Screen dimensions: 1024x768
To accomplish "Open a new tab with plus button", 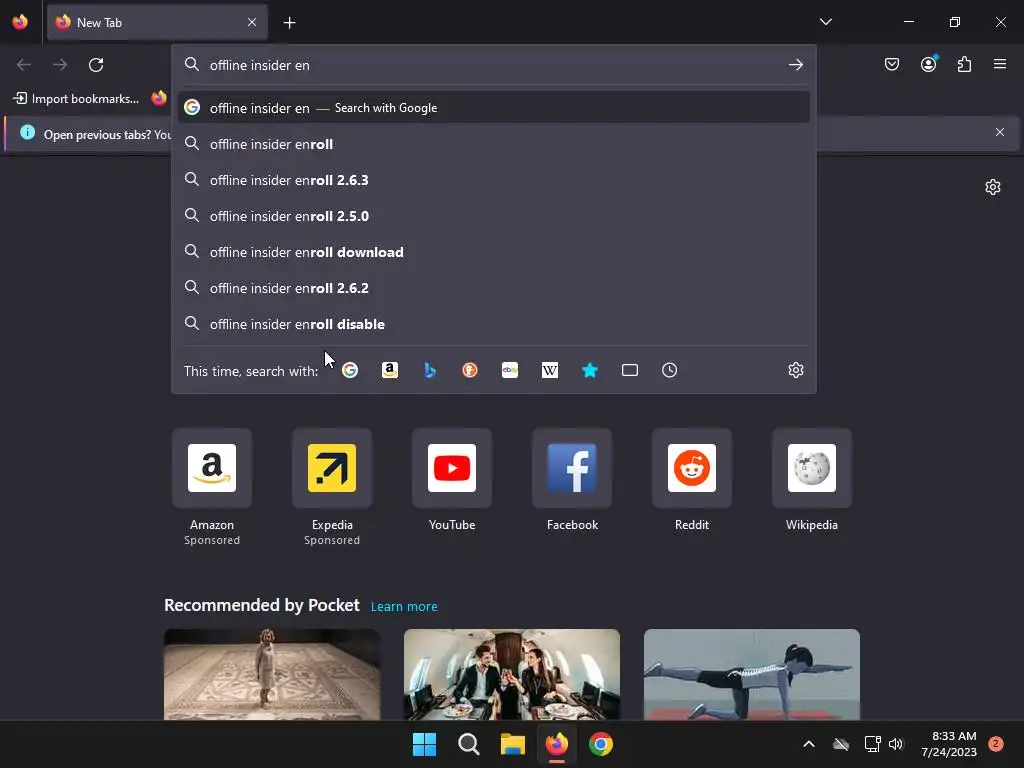I will coord(289,23).
